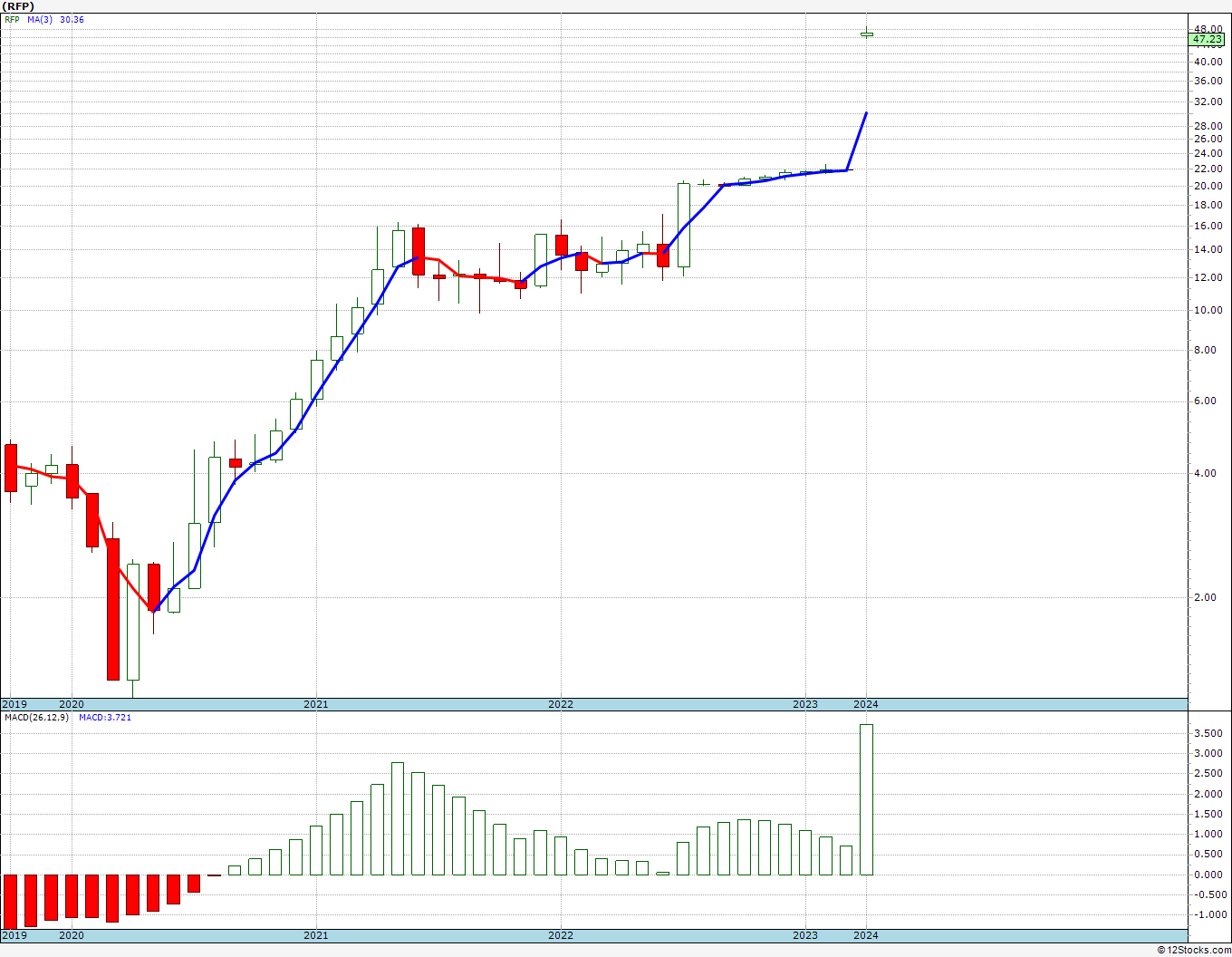
Task: Click the 14.00 price axis label
Action: click(x=1208, y=249)
